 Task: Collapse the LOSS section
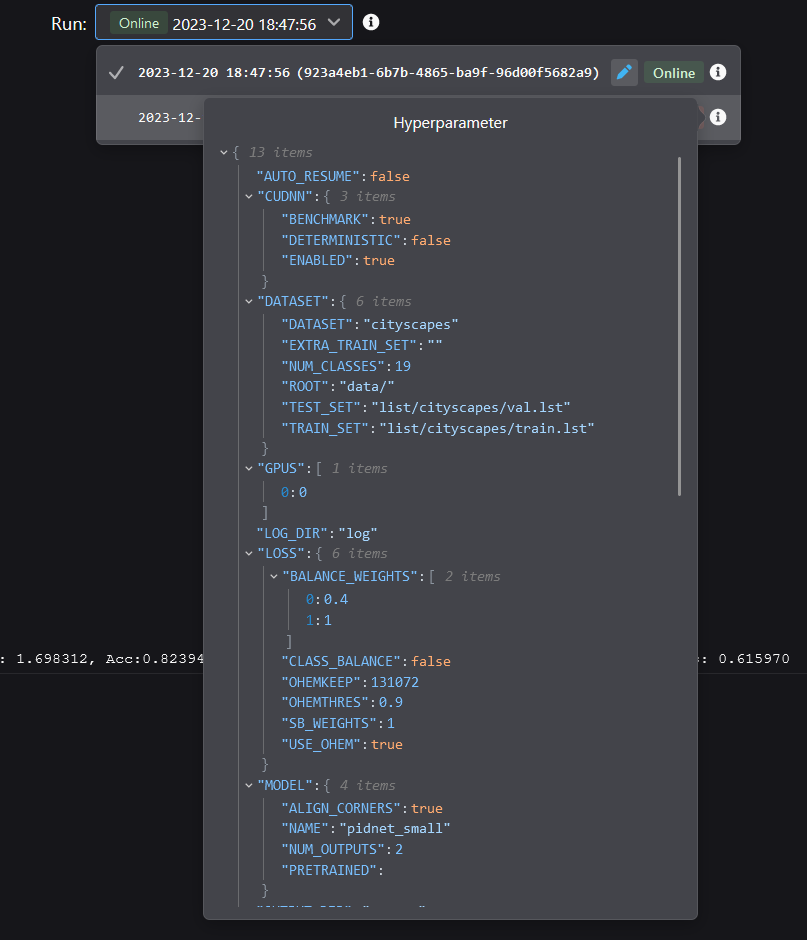click(249, 553)
